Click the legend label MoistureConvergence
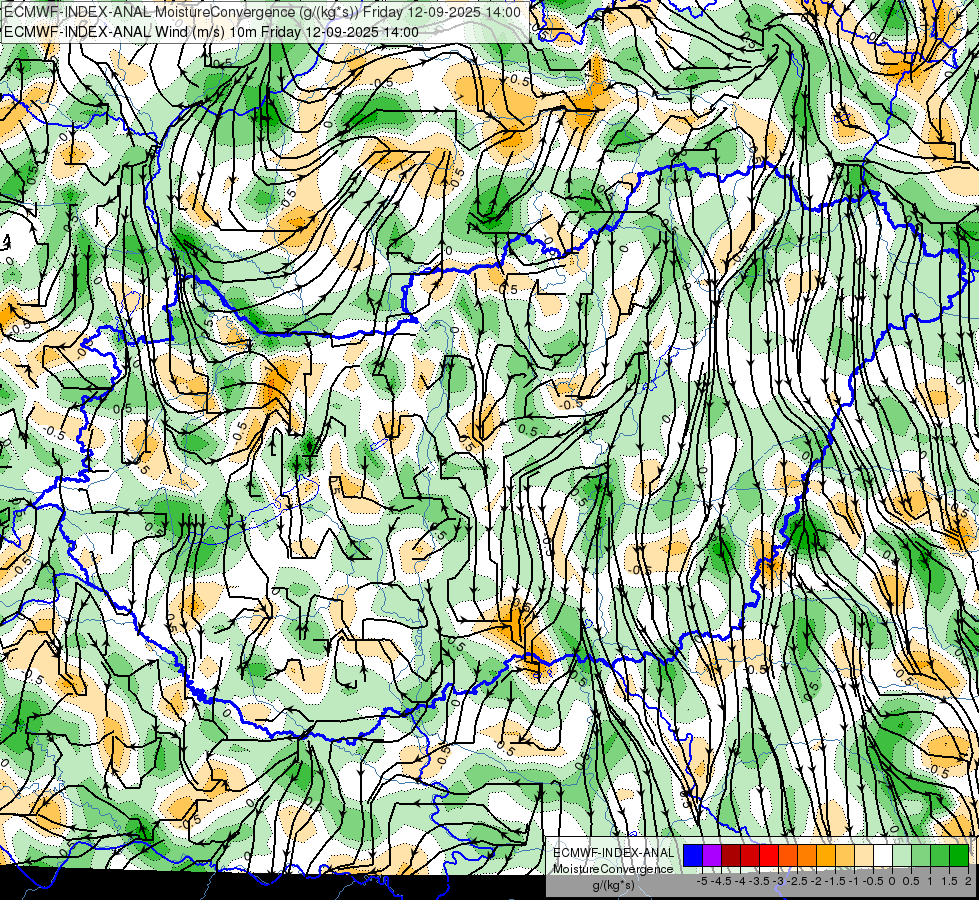 click(613, 869)
